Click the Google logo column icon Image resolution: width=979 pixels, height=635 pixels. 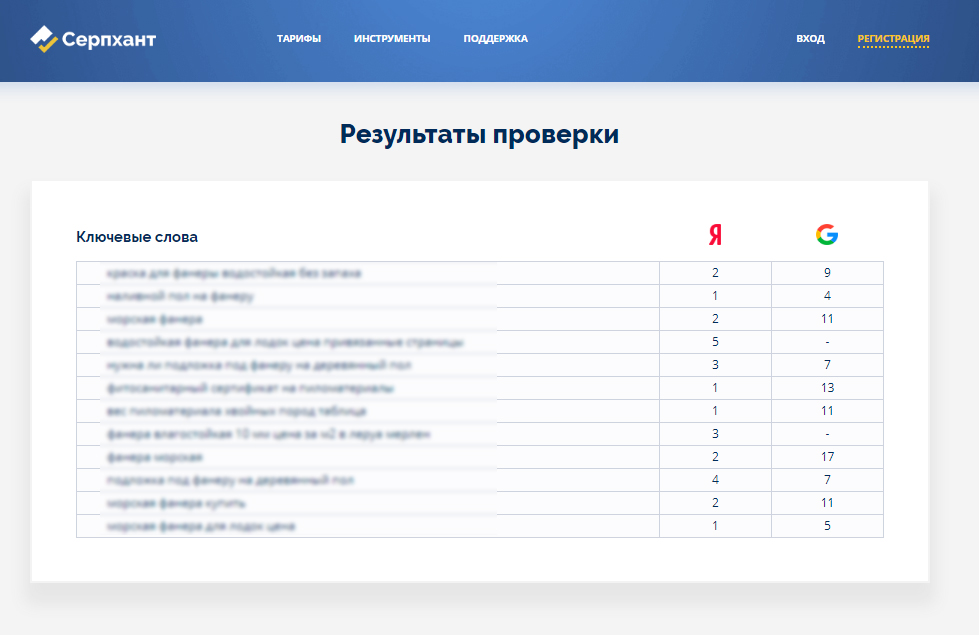[826, 235]
